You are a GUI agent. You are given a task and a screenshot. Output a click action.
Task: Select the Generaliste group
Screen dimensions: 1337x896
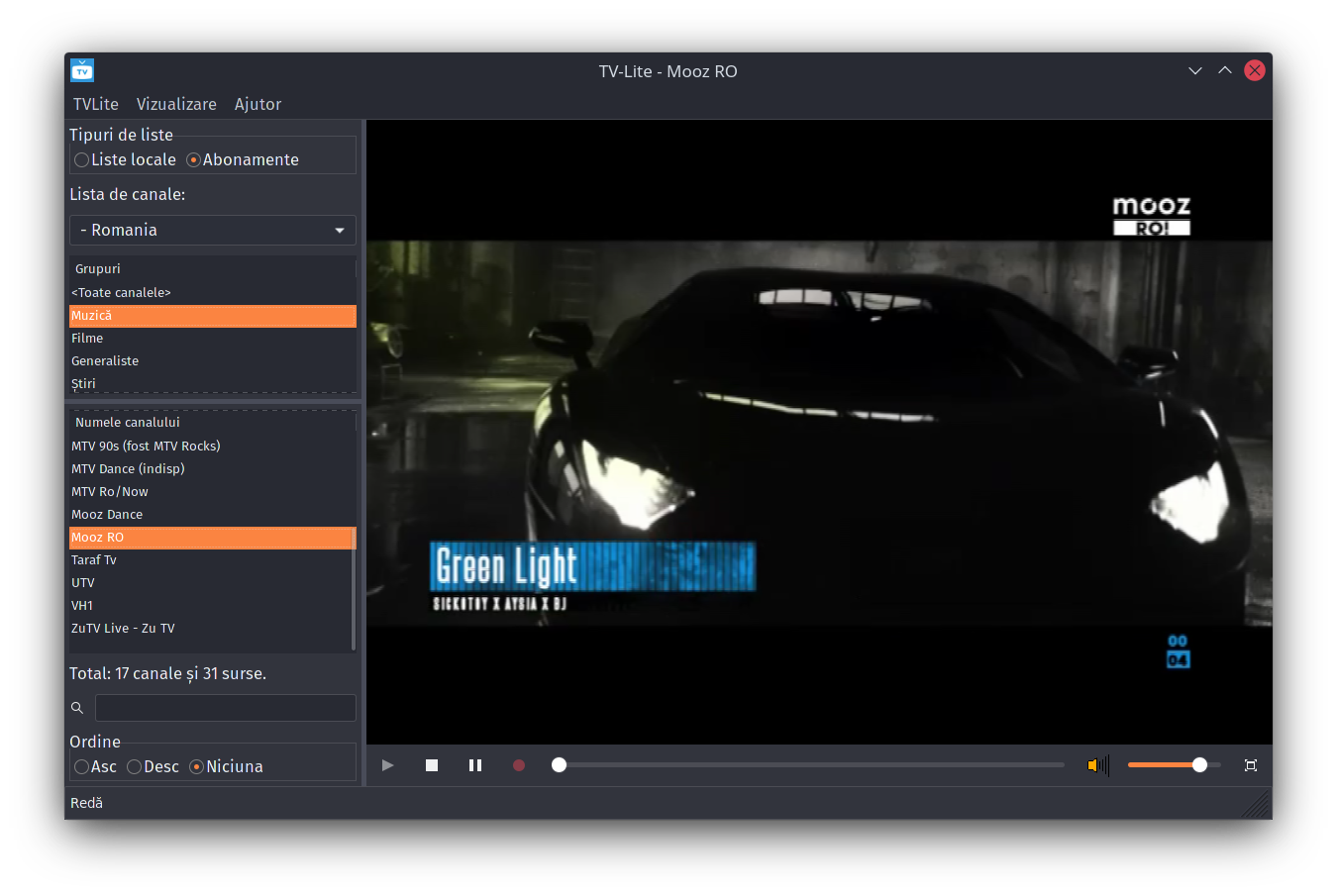(x=213, y=360)
